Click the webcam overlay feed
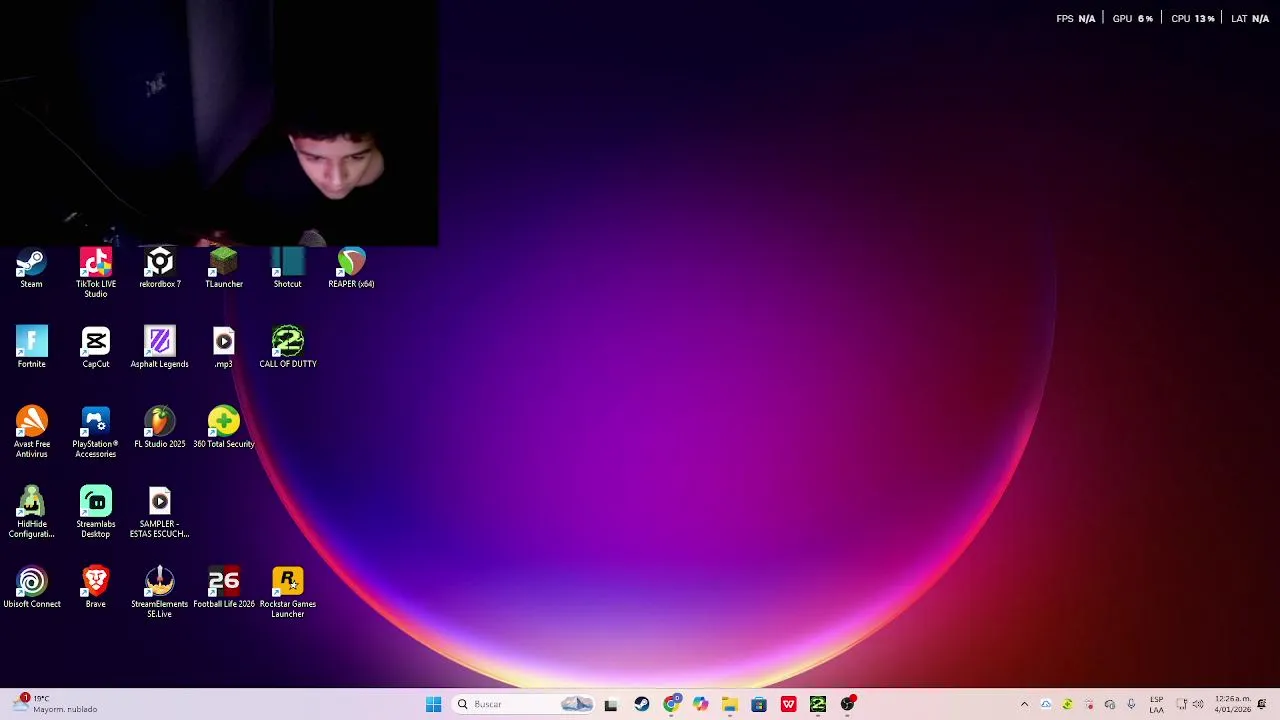 pyautogui.click(x=219, y=123)
